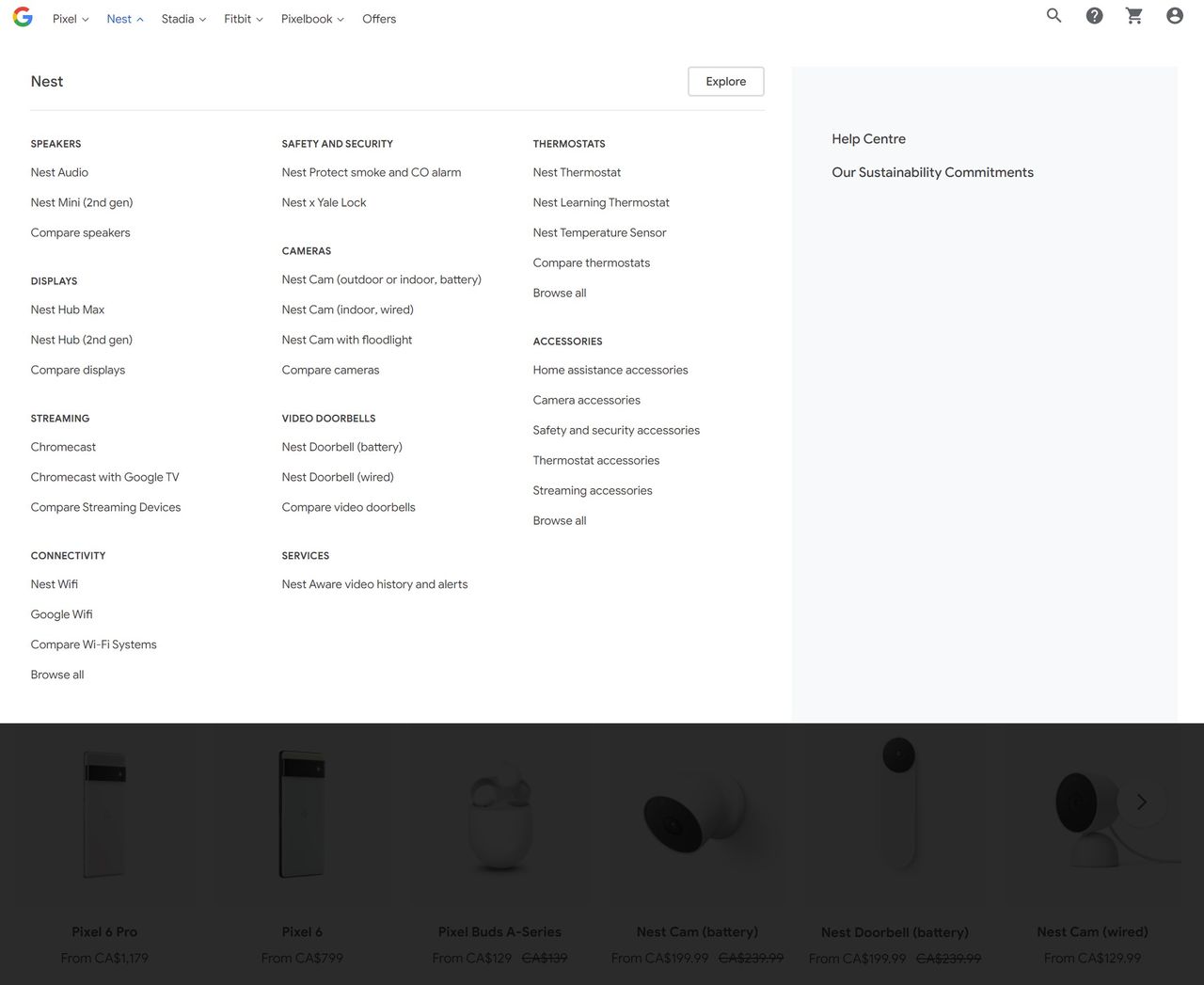1204x985 pixels.
Task: Open Our Sustainability Commitments link
Action: 932,172
